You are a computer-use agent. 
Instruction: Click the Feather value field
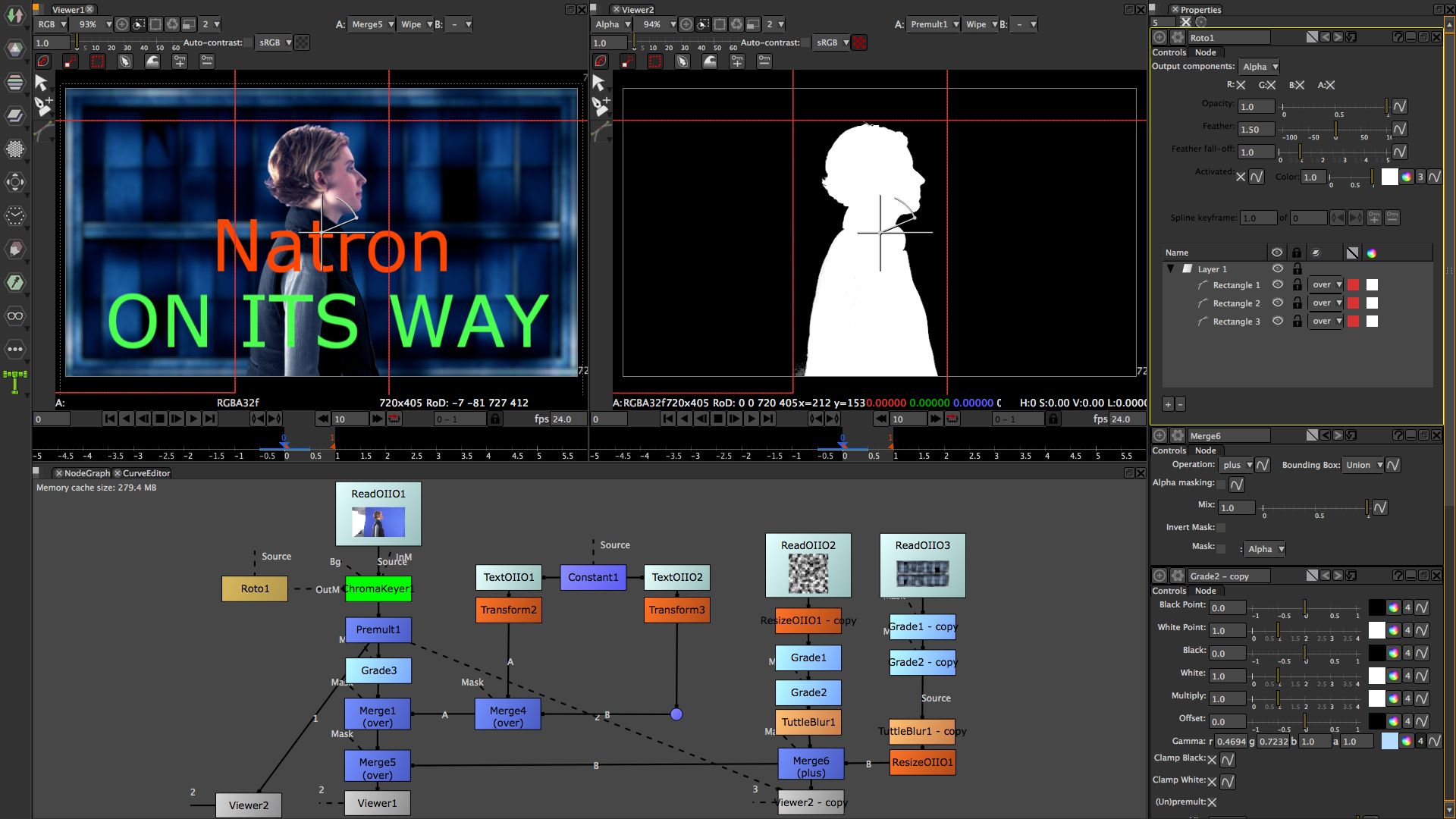coord(1256,130)
